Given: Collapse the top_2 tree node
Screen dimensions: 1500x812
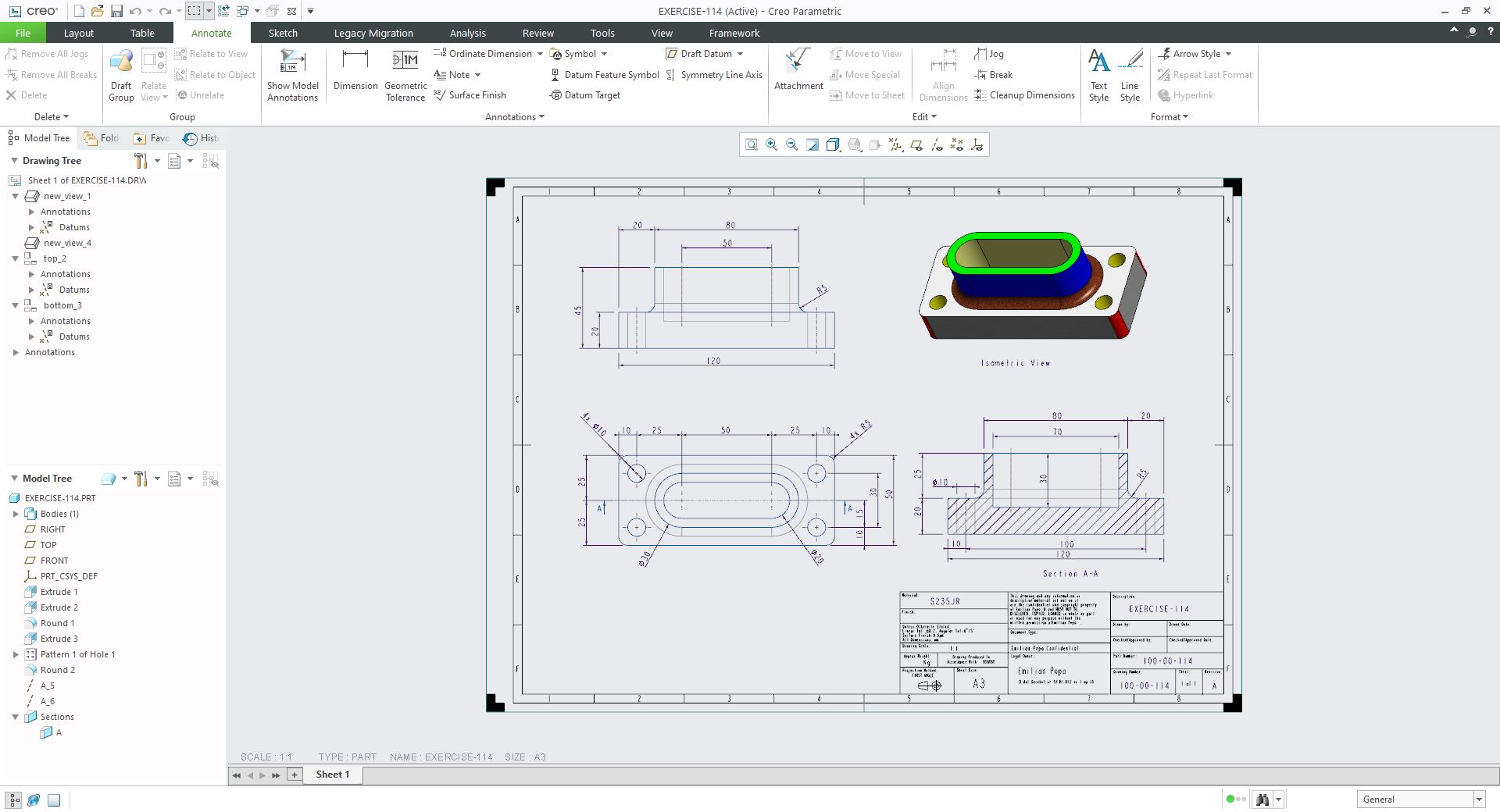Looking at the screenshot, I should click(x=16, y=258).
